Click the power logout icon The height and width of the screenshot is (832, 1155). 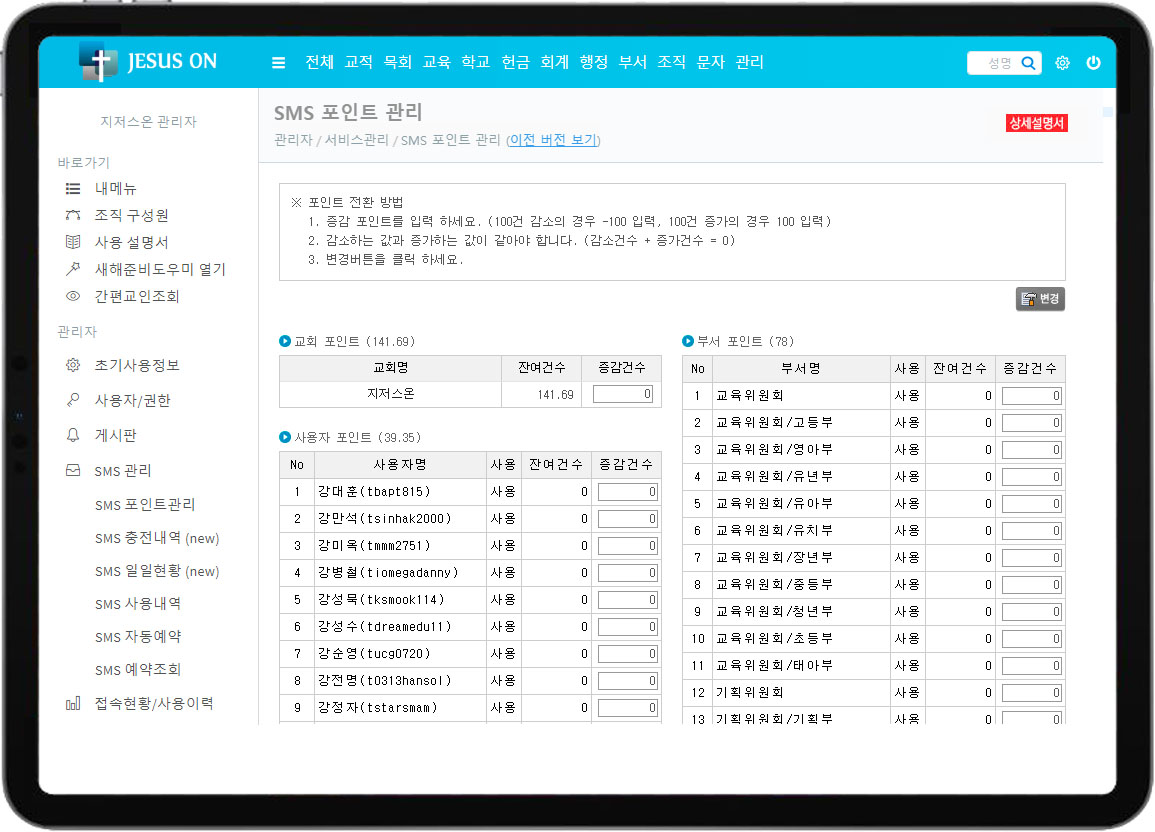1093,63
